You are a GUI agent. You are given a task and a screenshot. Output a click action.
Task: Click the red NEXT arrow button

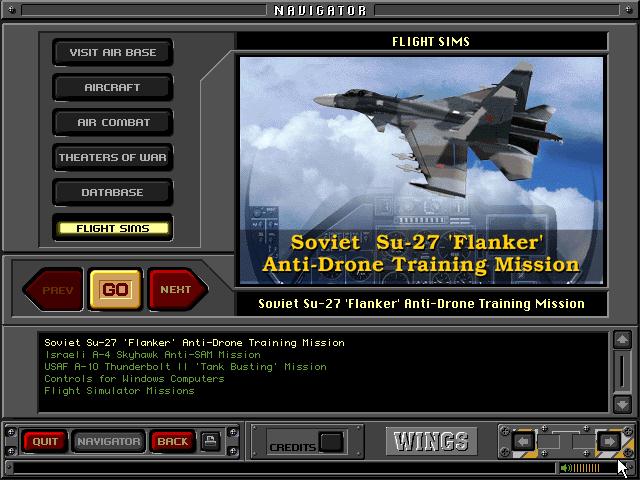coord(178,289)
